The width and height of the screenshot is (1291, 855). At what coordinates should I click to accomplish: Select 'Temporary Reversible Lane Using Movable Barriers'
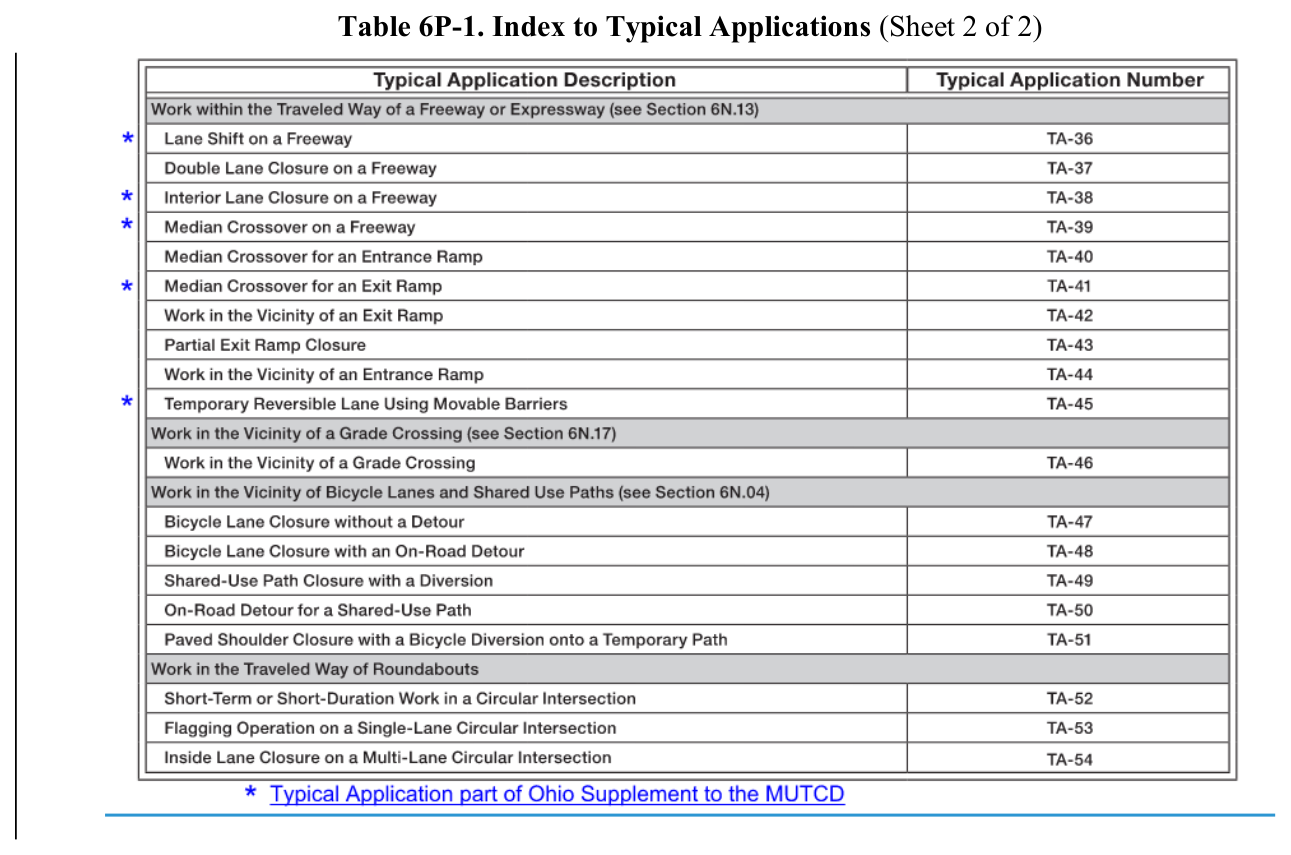pyautogui.click(x=365, y=404)
